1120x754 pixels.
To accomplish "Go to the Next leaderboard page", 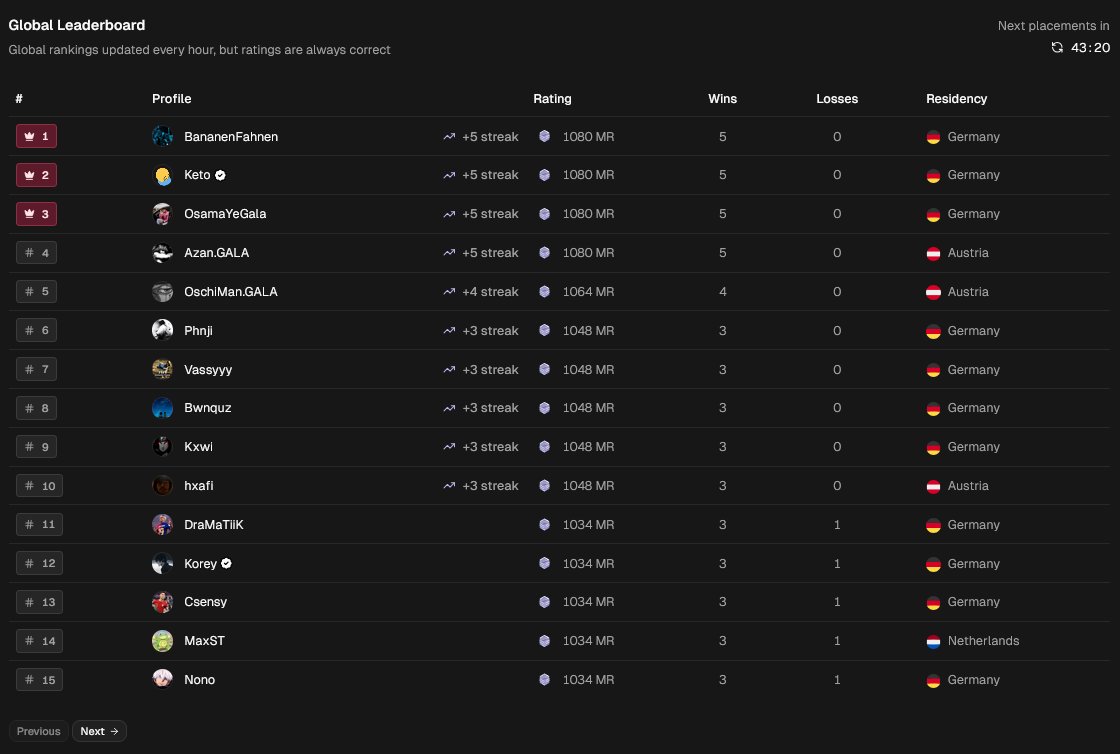I will coord(99,731).
